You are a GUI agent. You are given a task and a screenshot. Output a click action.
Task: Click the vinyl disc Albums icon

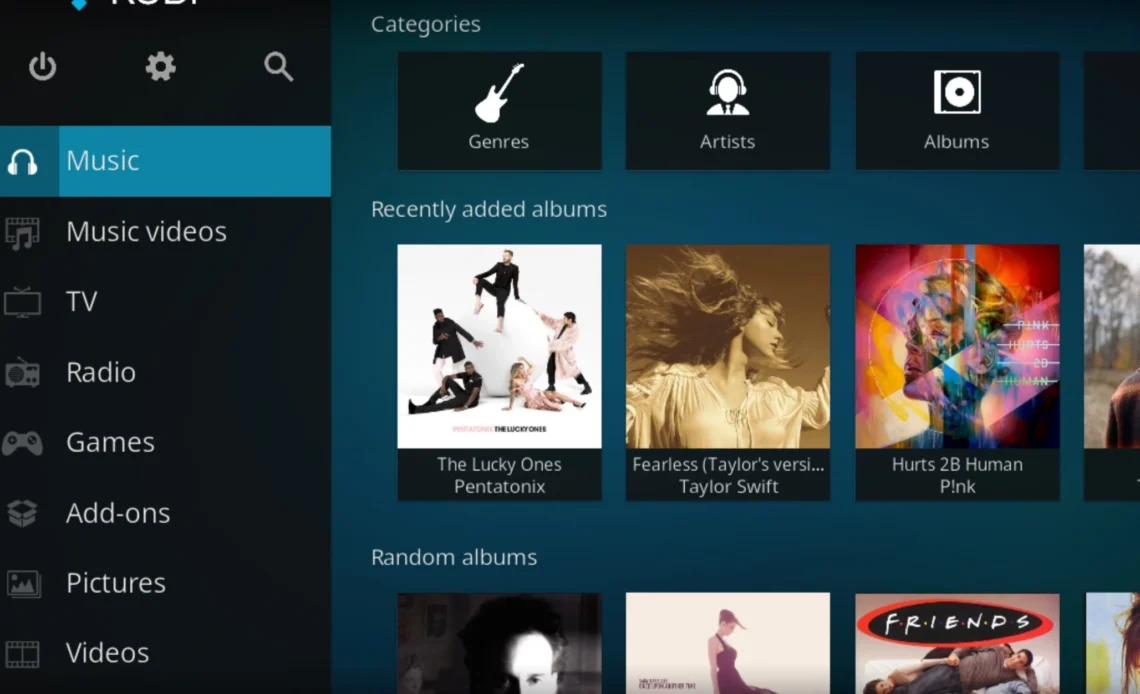pyautogui.click(x=957, y=92)
